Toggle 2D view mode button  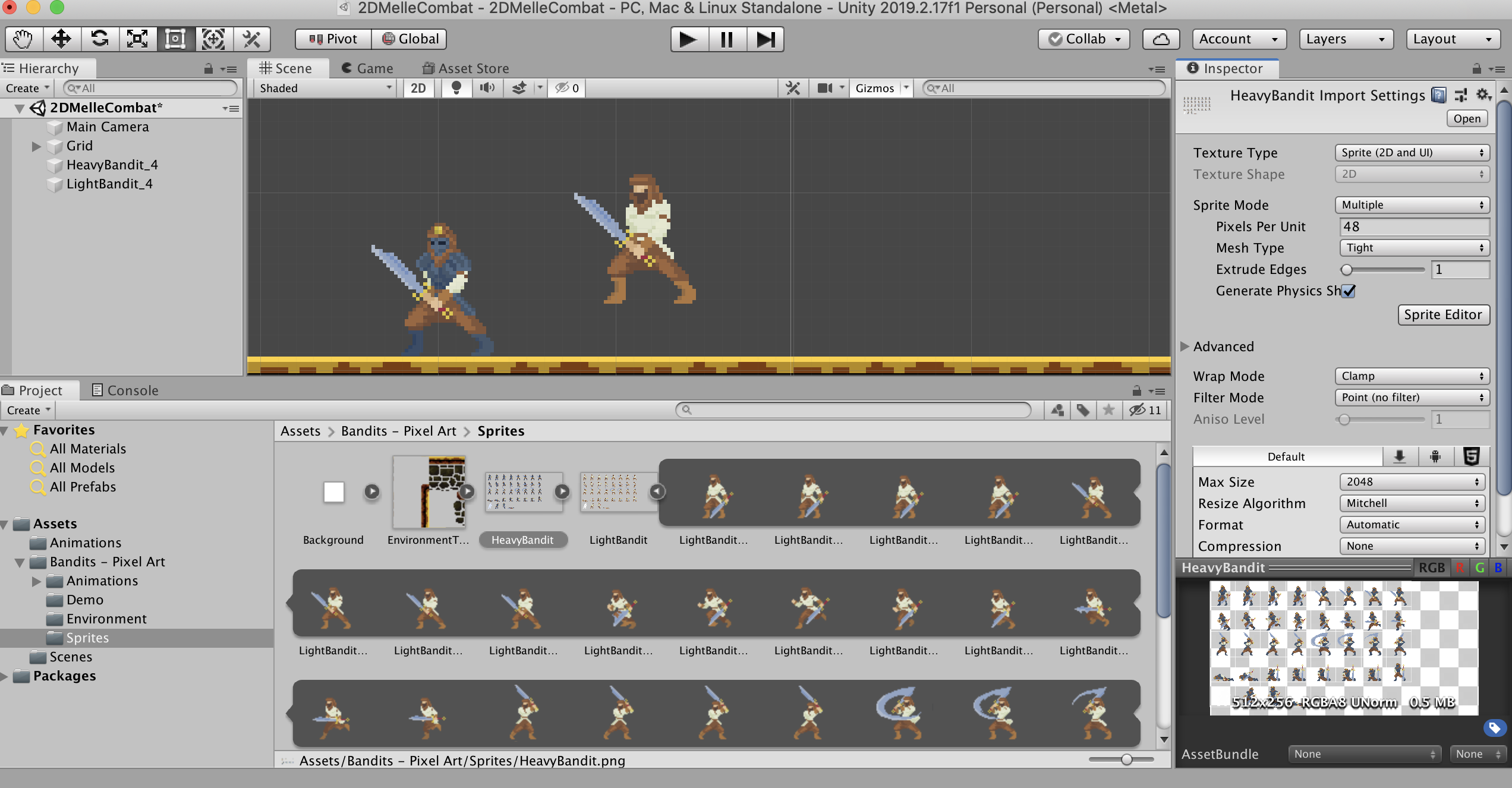(x=418, y=88)
